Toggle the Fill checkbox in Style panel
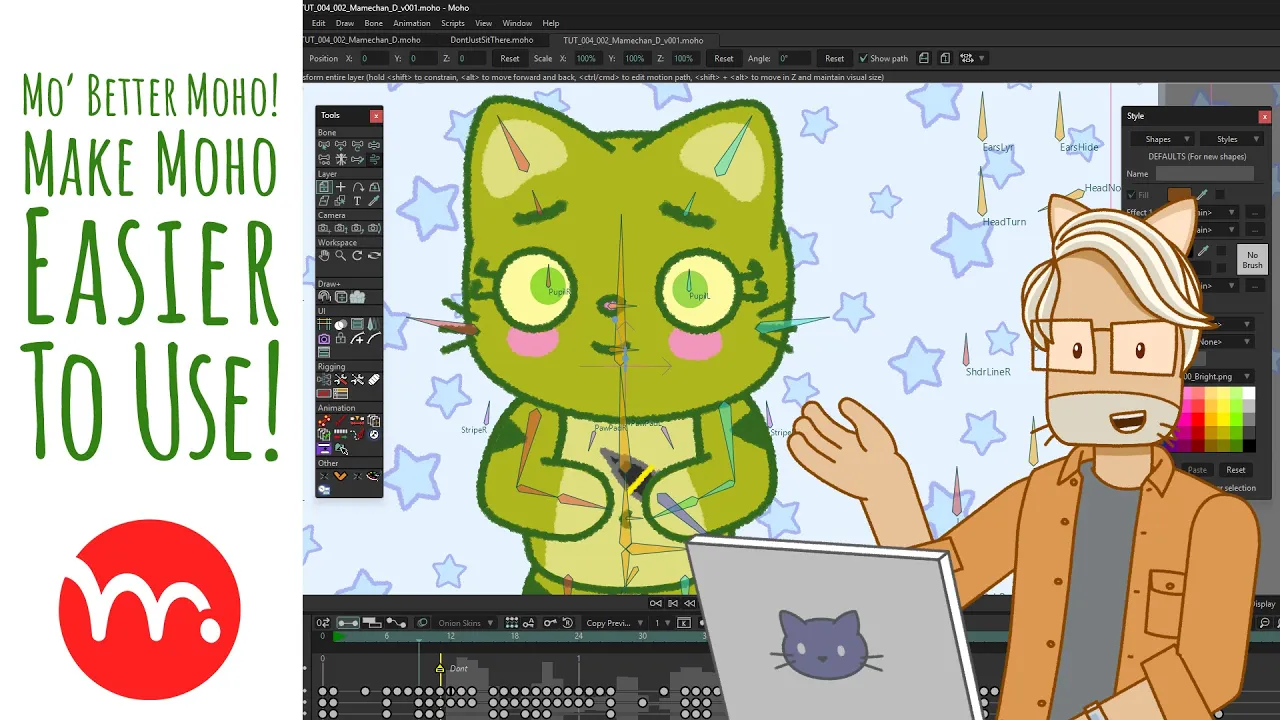The height and width of the screenshot is (720, 1280). coord(1132,195)
